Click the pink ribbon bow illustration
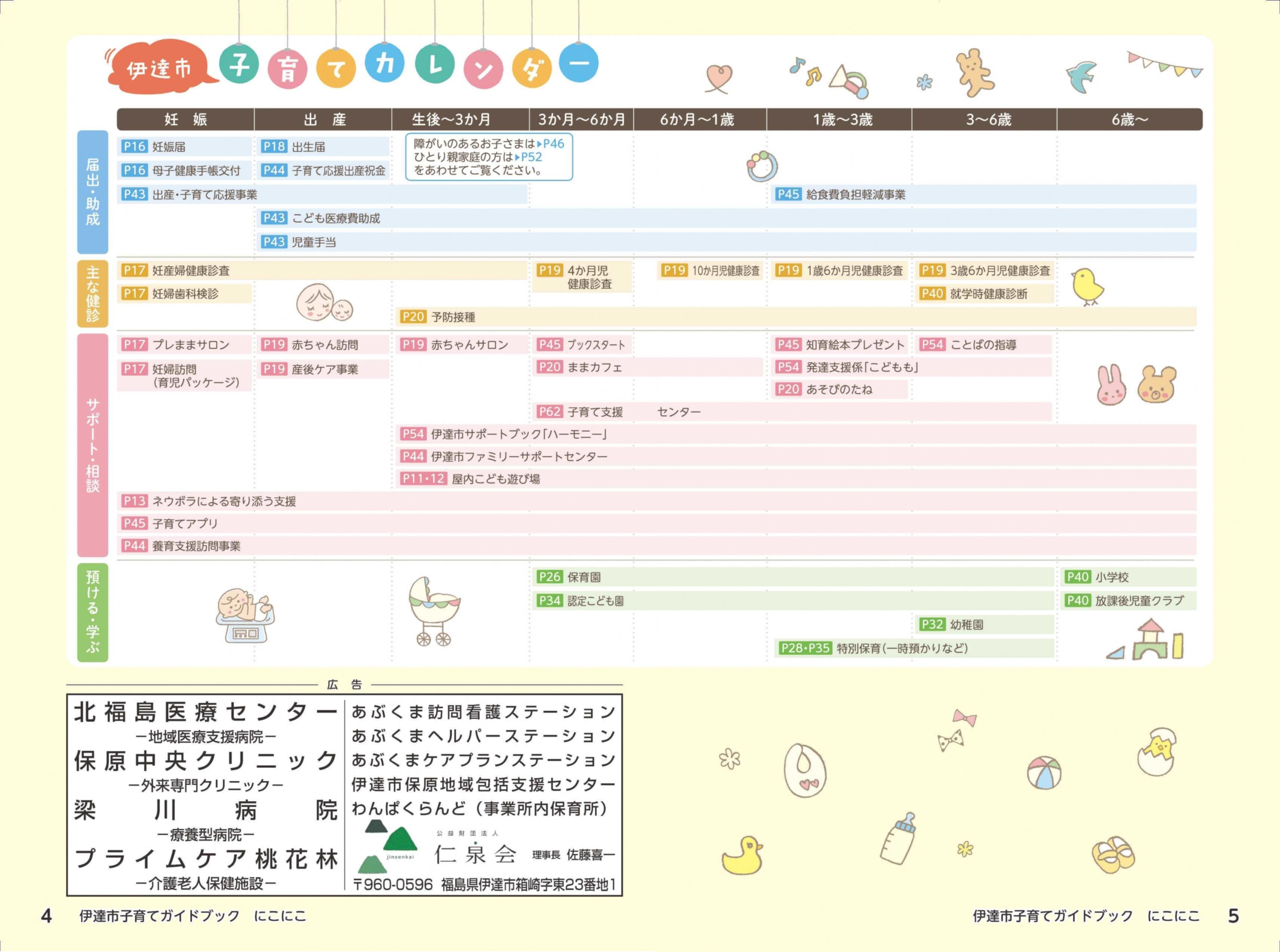This screenshot has width=1280, height=952. [964, 718]
